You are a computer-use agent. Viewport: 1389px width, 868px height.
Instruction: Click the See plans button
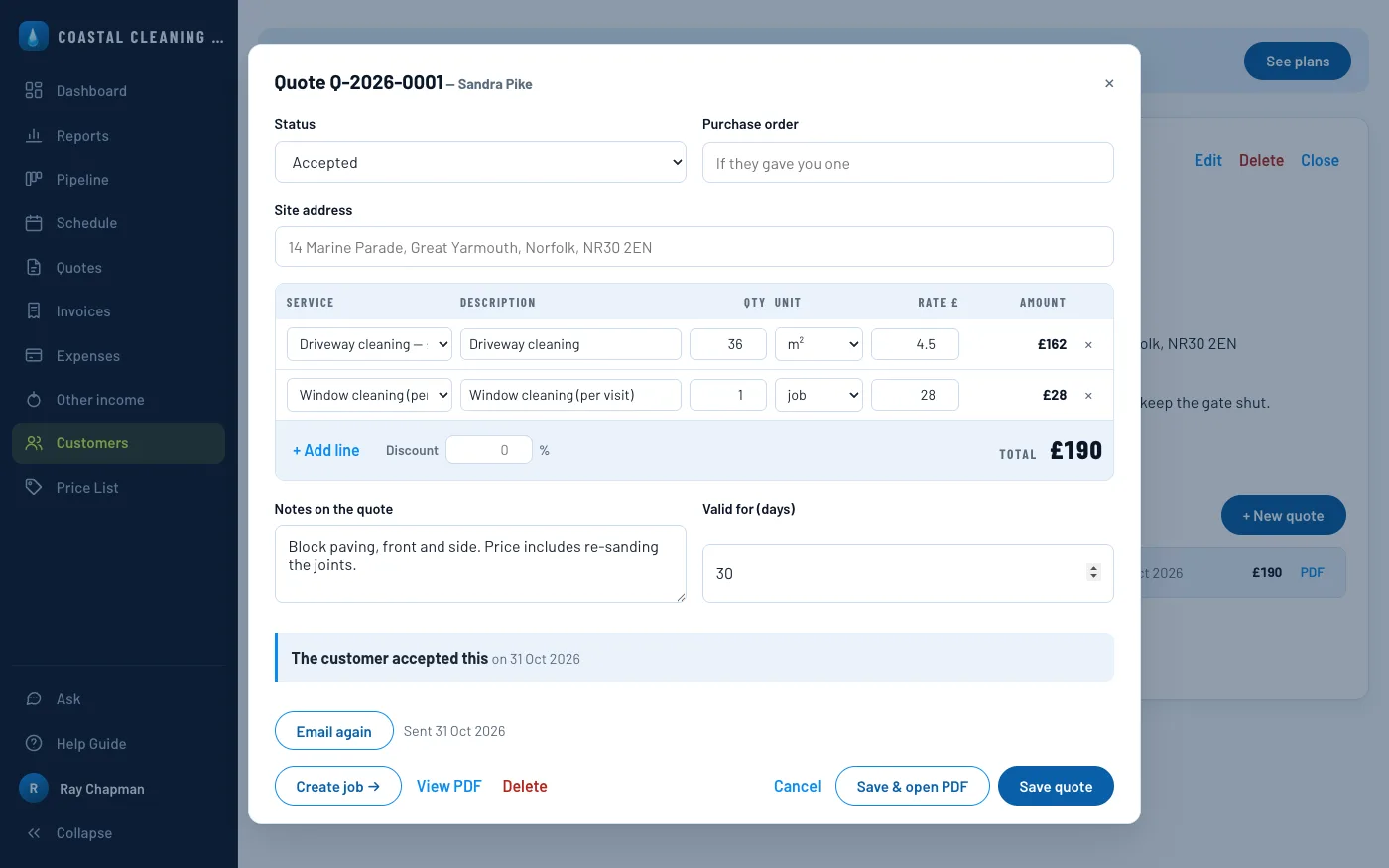(x=1298, y=62)
